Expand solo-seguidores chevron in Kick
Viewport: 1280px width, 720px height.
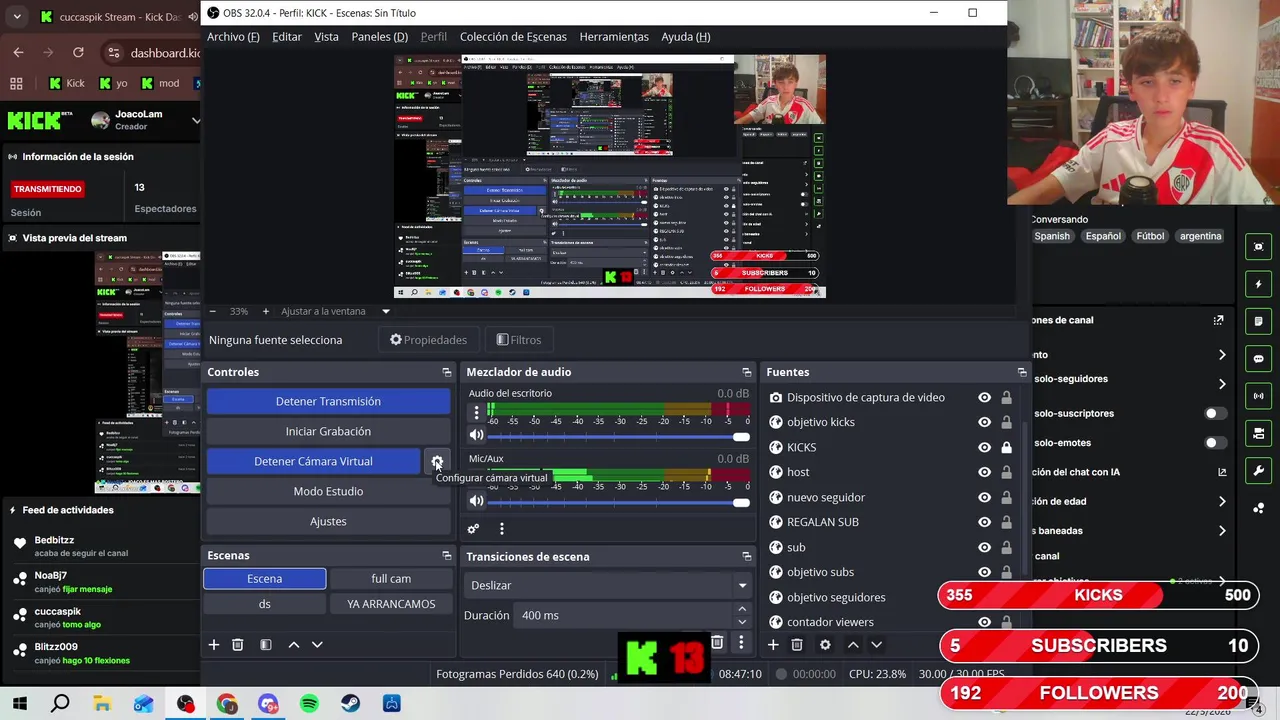(x=1222, y=384)
